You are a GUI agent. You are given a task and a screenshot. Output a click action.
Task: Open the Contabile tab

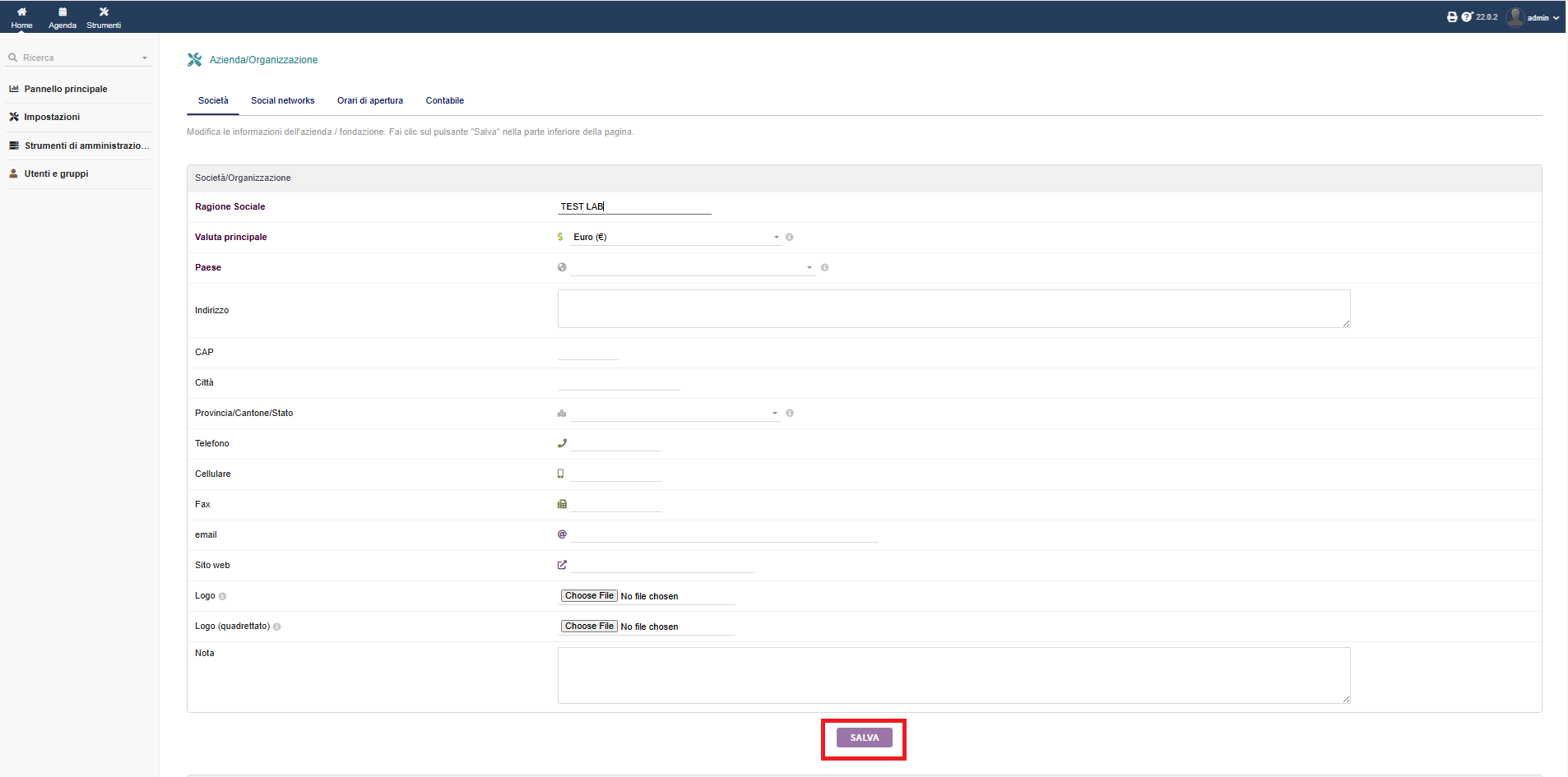(x=444, y=101)
